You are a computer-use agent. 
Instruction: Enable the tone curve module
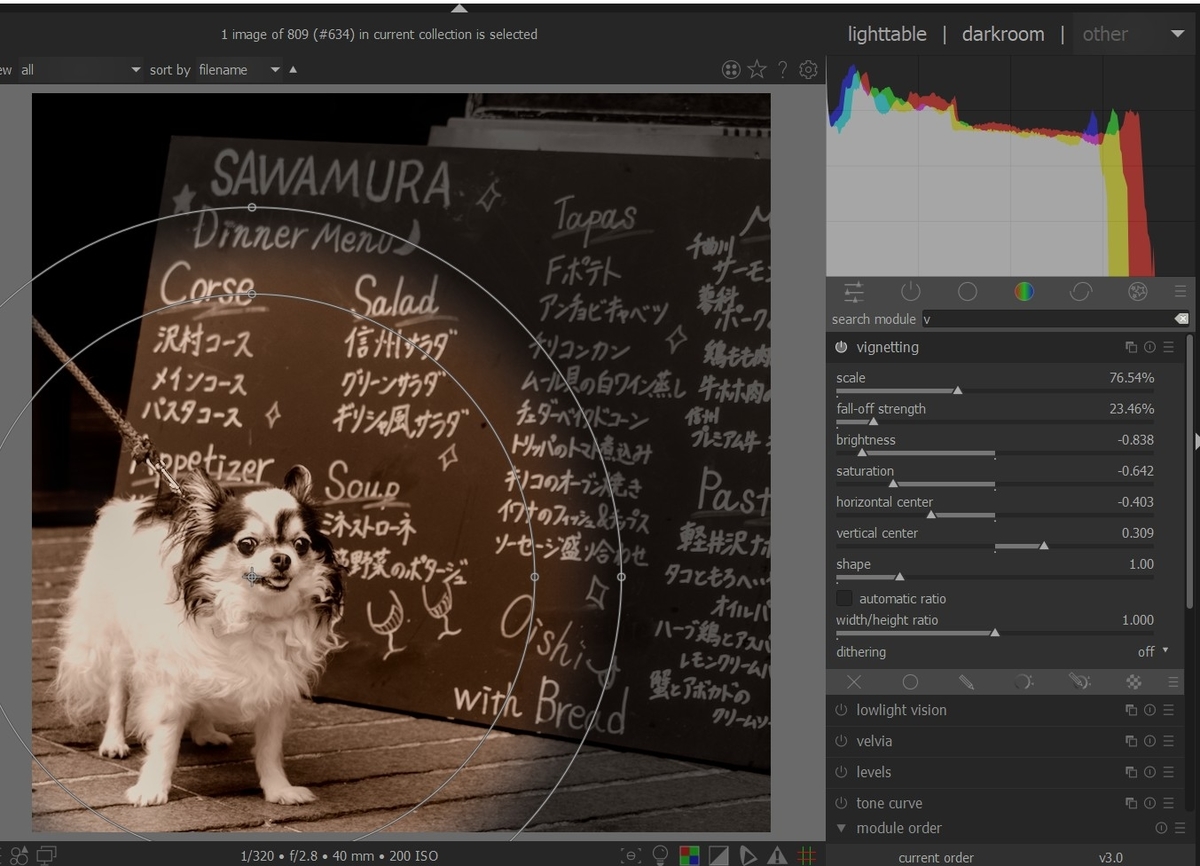841,803
